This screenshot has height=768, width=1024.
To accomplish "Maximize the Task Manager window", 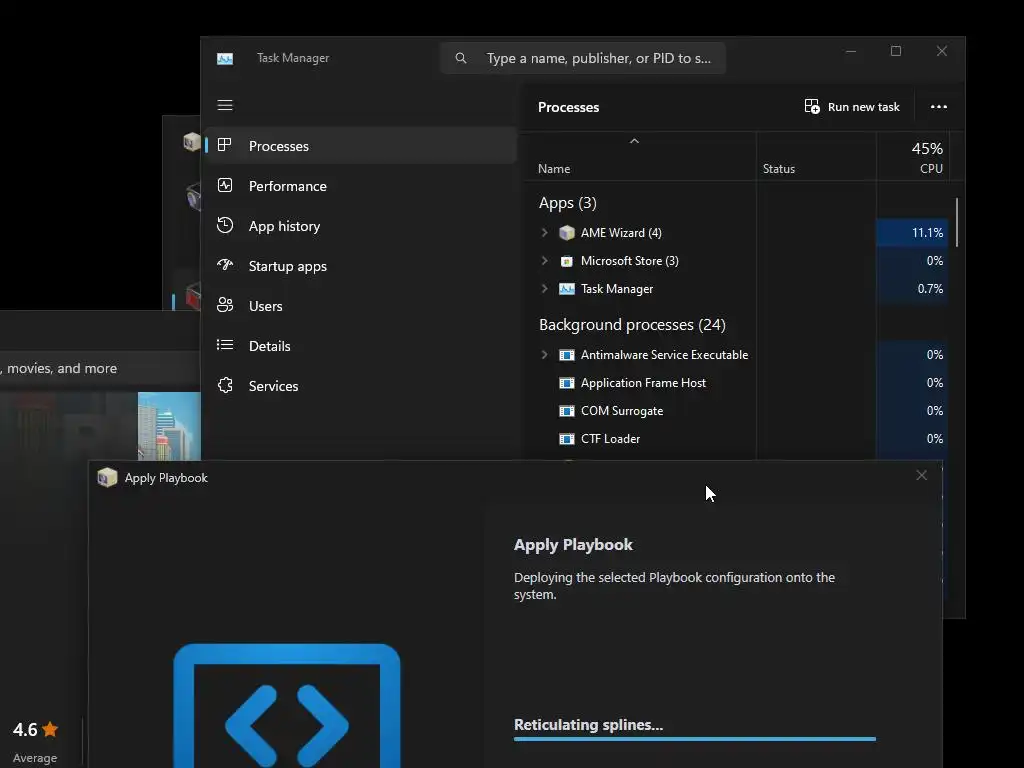I will pos(896,51).
